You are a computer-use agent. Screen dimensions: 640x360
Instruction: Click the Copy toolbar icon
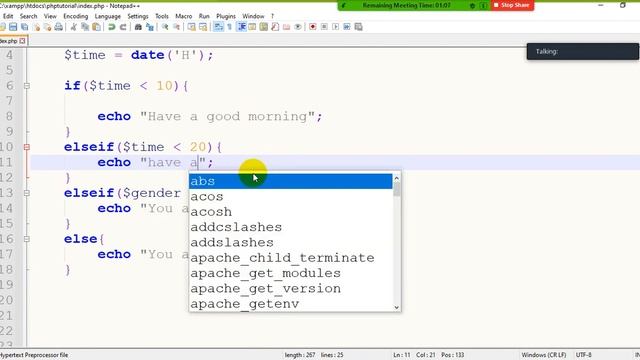pyautogui.click(x=85, y=27)
